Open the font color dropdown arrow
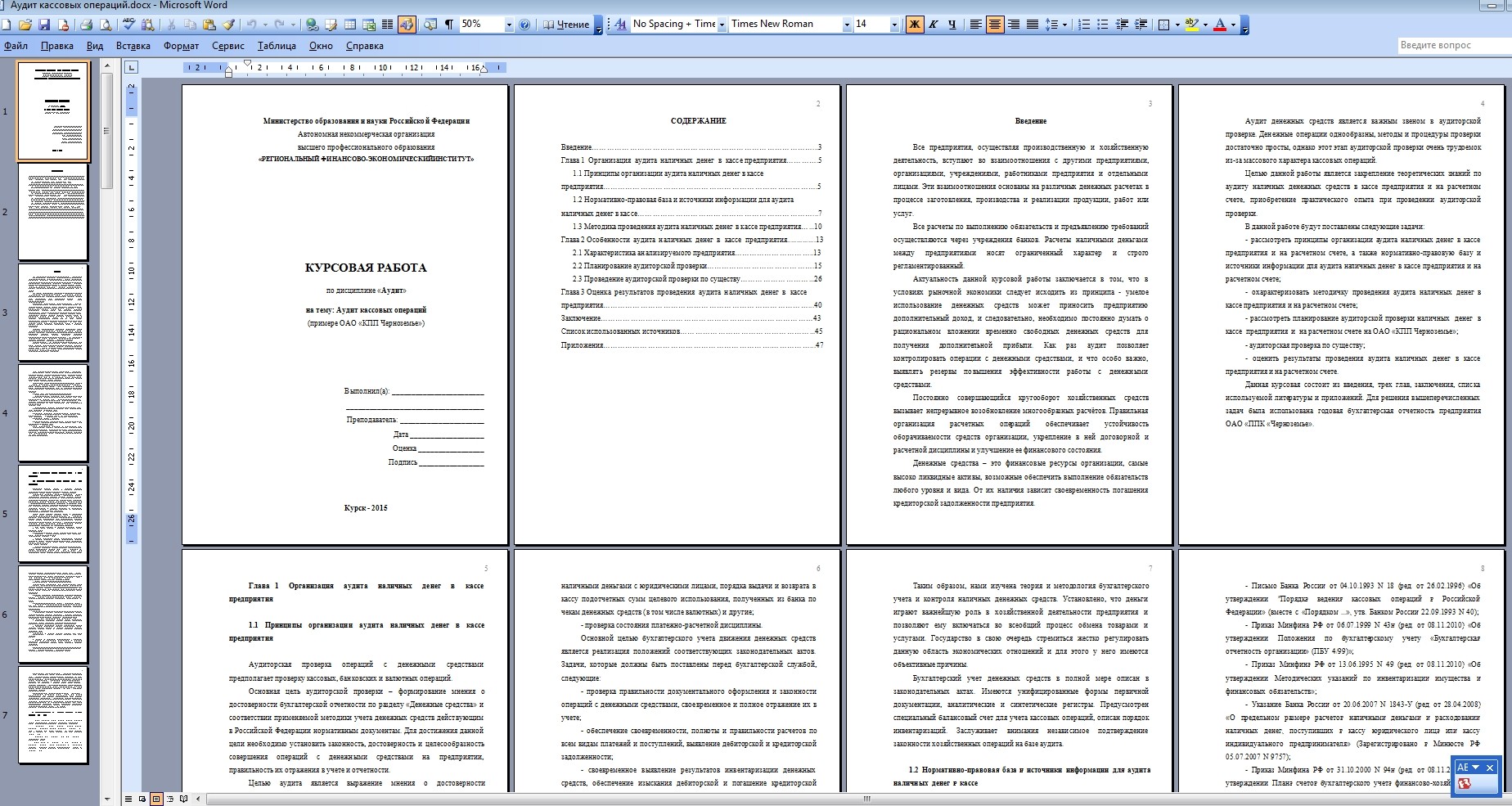Screen dimensions: 1512x806 tap(1233, 25)
